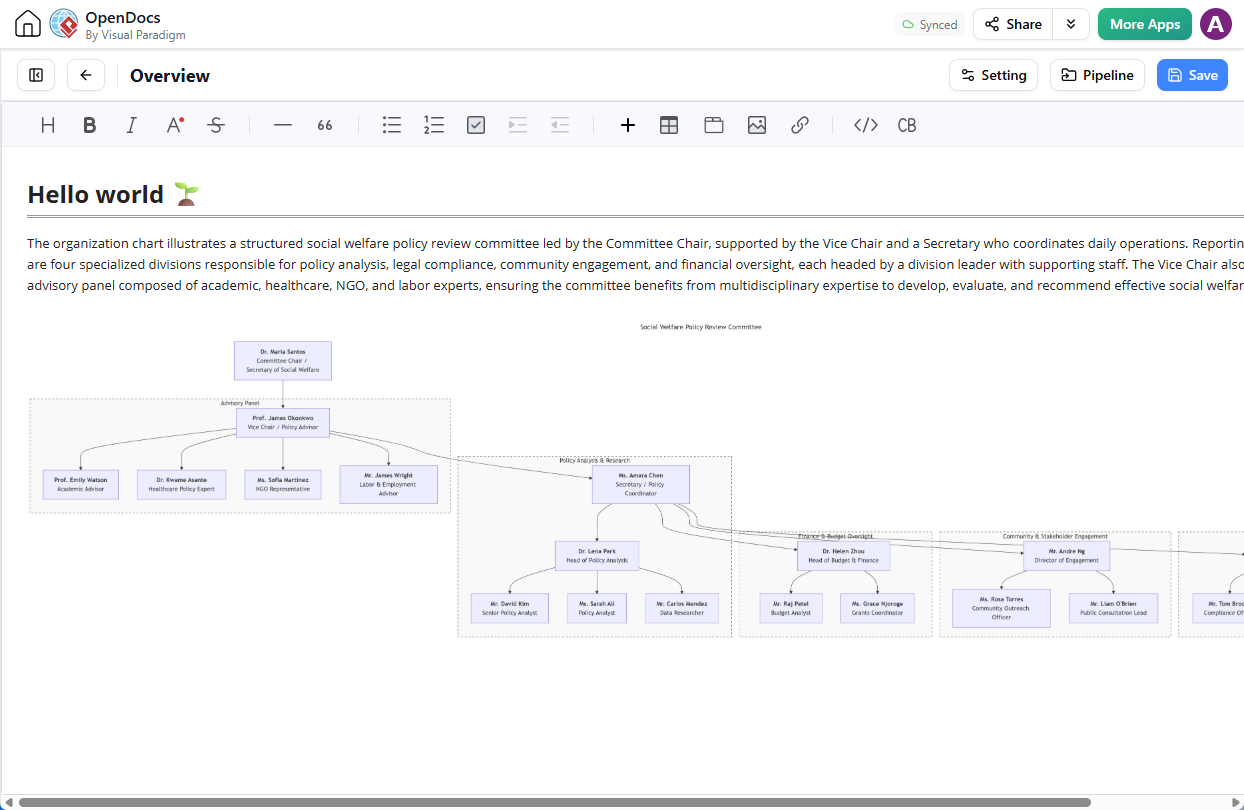The width and height of the screenshot is (1244, 810).
Task: Click the Synced status indicator
Action: coord(930,24)
